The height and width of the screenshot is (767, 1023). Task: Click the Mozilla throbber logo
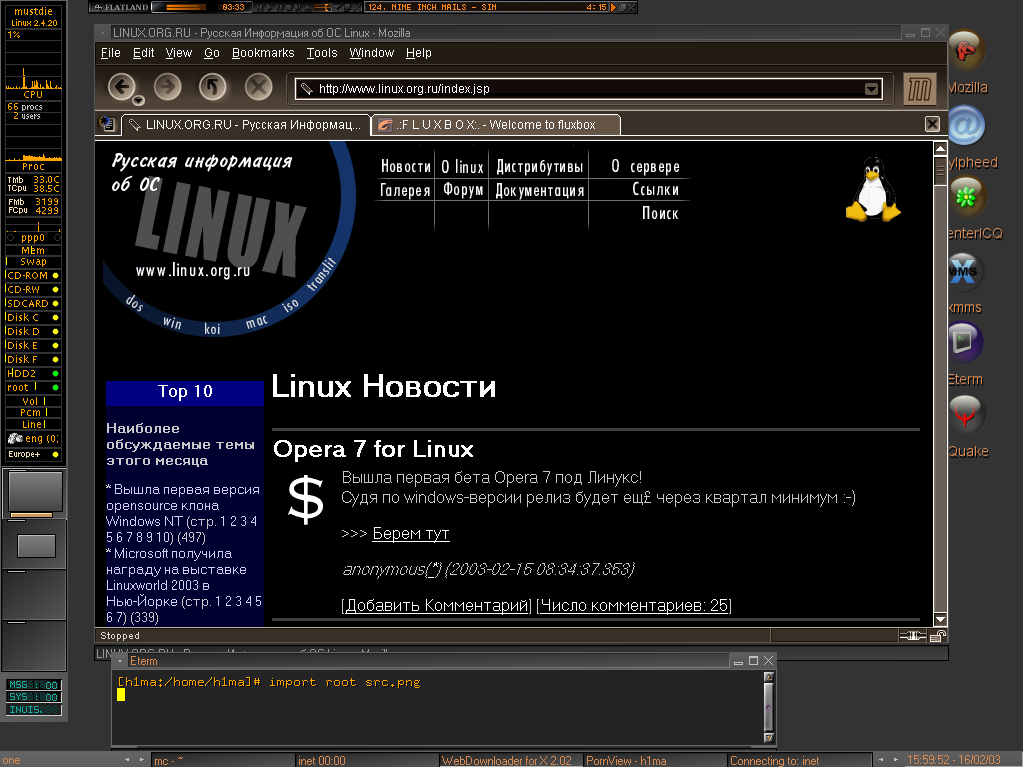coord(919,89)
